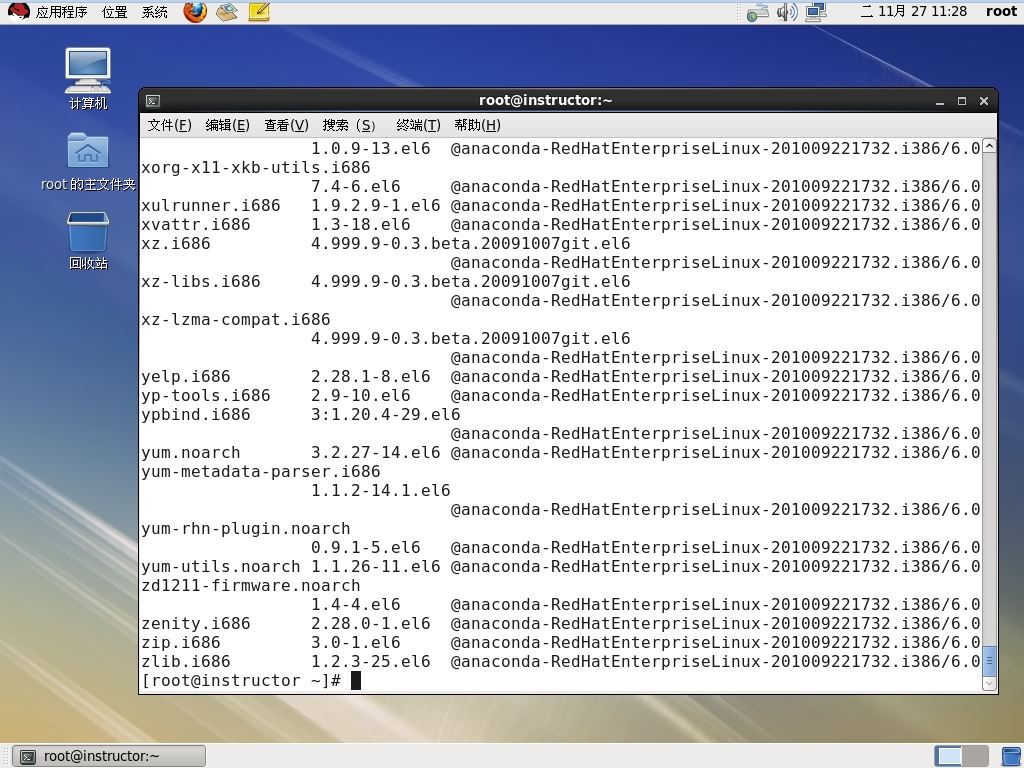Open the terminal 终端(T) menu
Image resolution: width=1024 pixels, height=768 pixels.
418,125
